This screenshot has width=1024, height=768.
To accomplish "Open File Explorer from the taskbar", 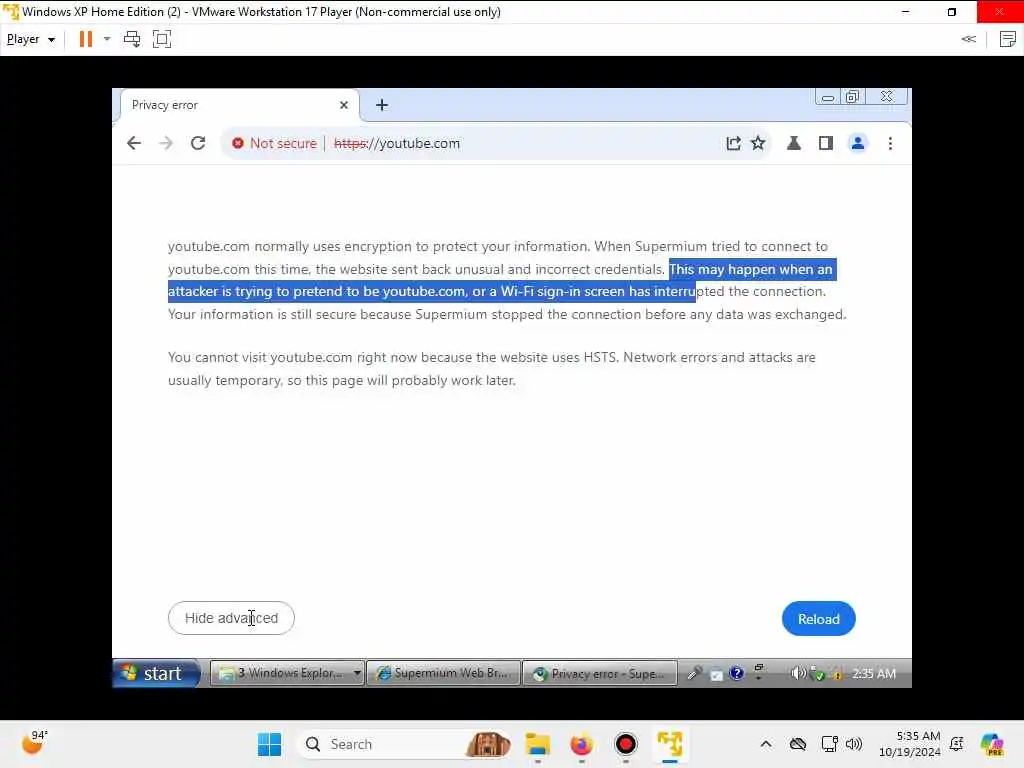I will [537, 744].
